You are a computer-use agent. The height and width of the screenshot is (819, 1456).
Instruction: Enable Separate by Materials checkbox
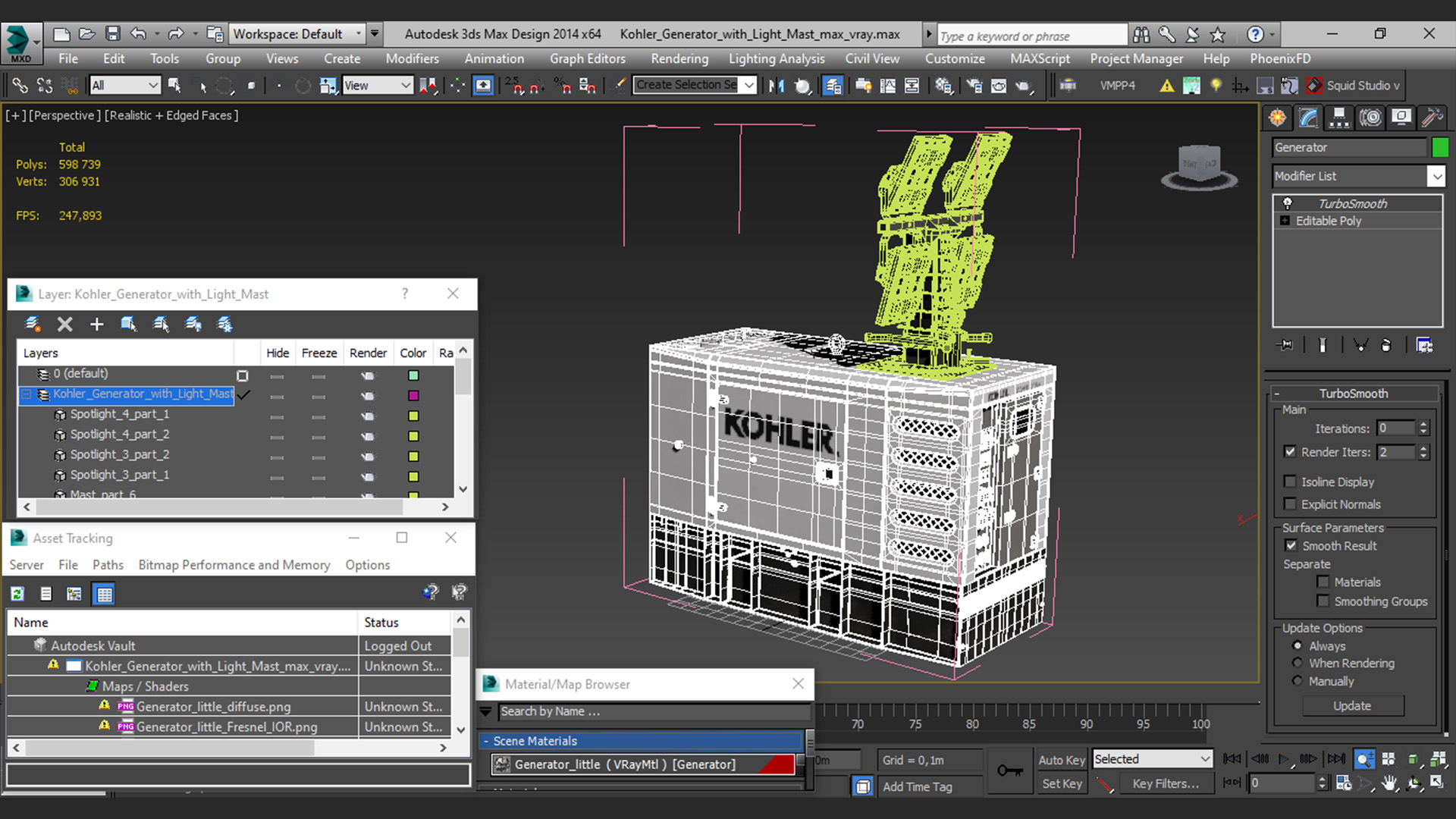[1323, 582]
